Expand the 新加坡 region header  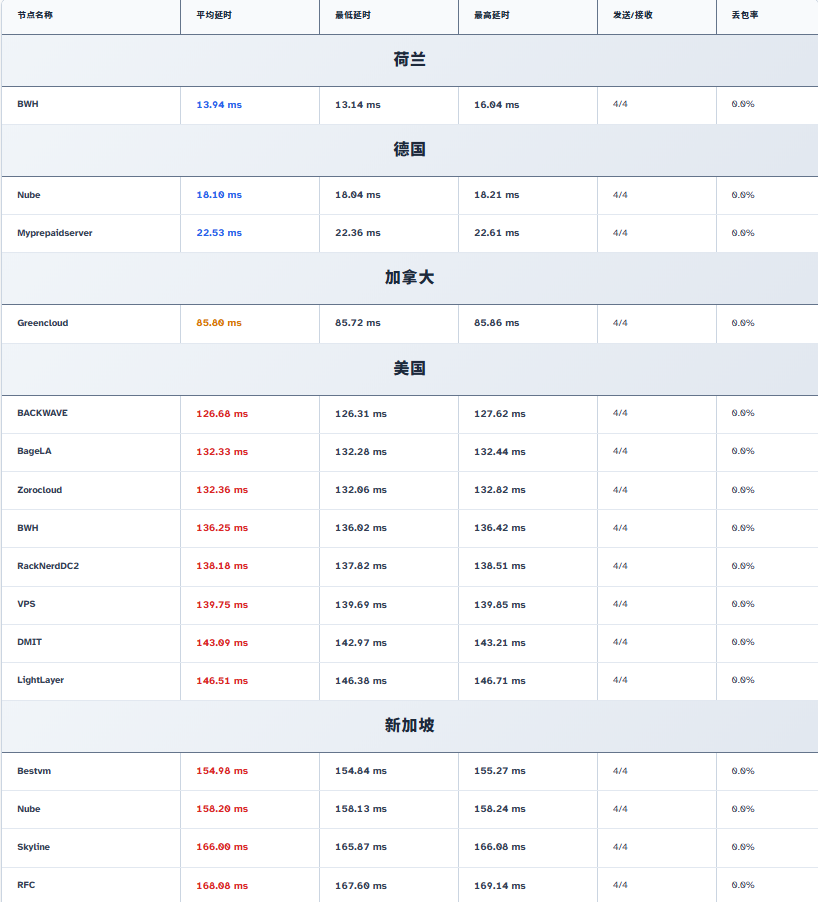409,726
